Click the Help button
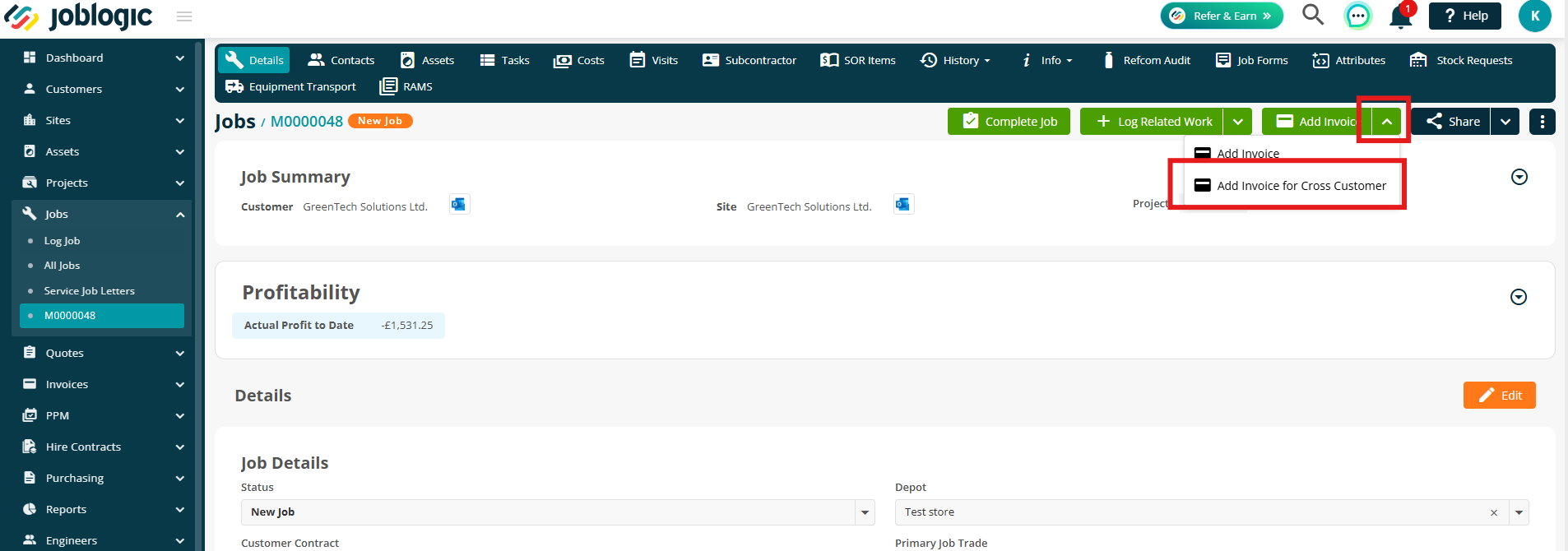 [x=1465, y=16]
